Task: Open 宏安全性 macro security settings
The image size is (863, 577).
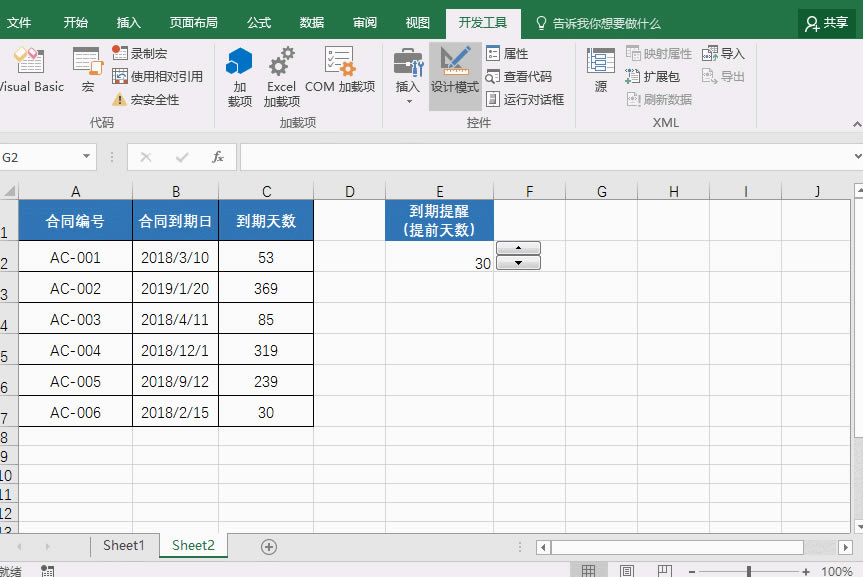Action: point(146,100)
